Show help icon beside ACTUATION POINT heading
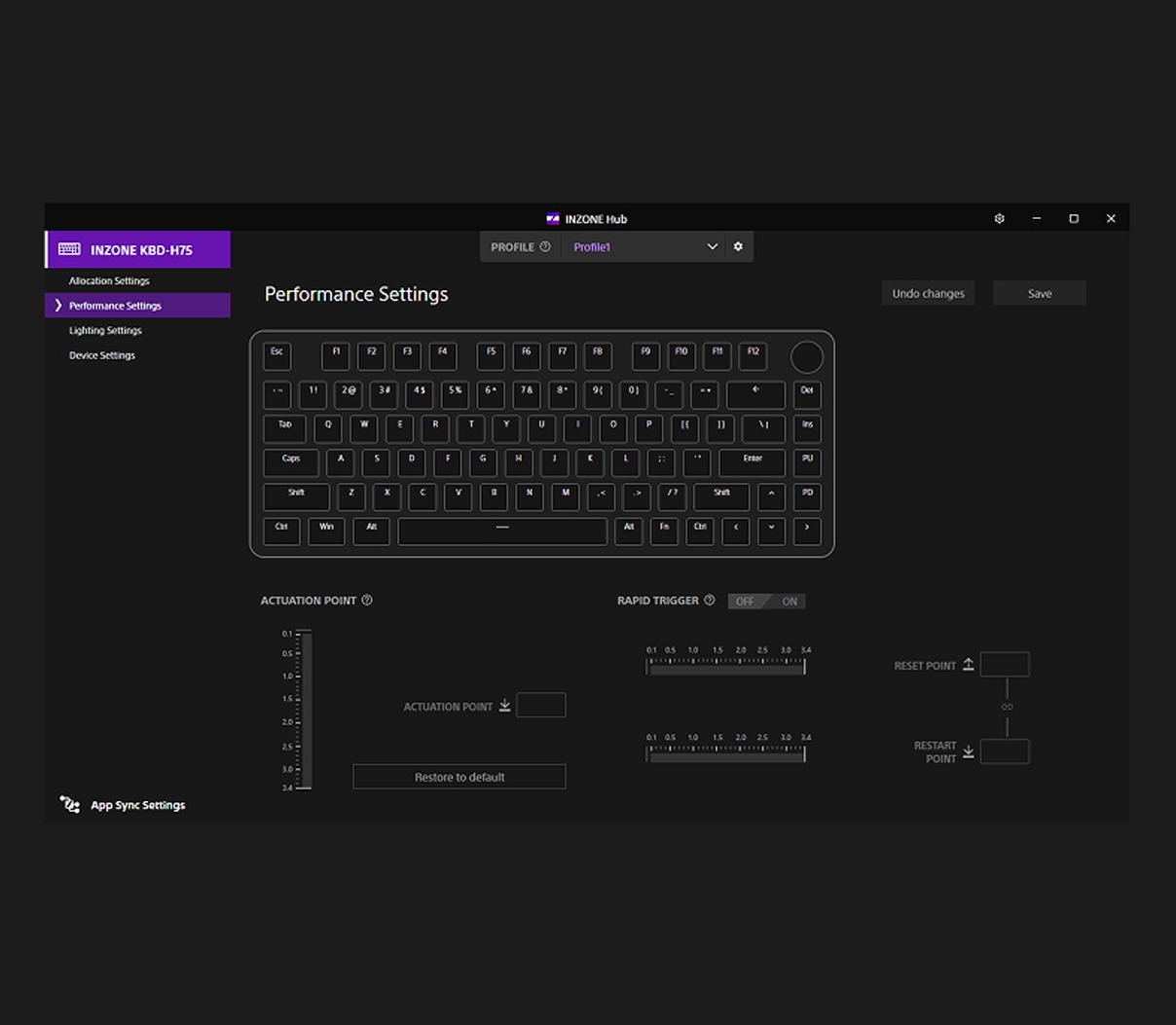This screenshot has height=1025, width=1176. tap(367, 601)
